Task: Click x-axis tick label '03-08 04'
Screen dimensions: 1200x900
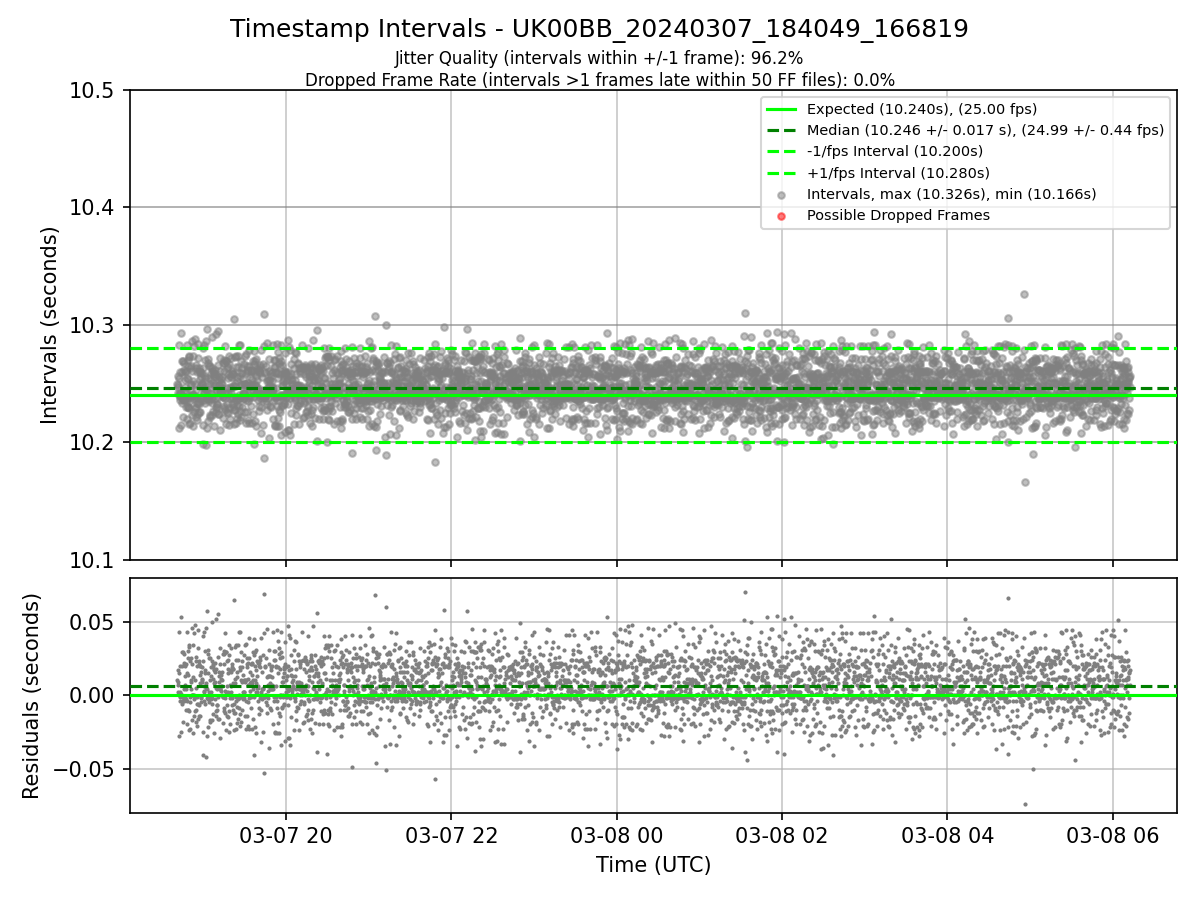Action: pyautogui.click(x=947, y=835)
